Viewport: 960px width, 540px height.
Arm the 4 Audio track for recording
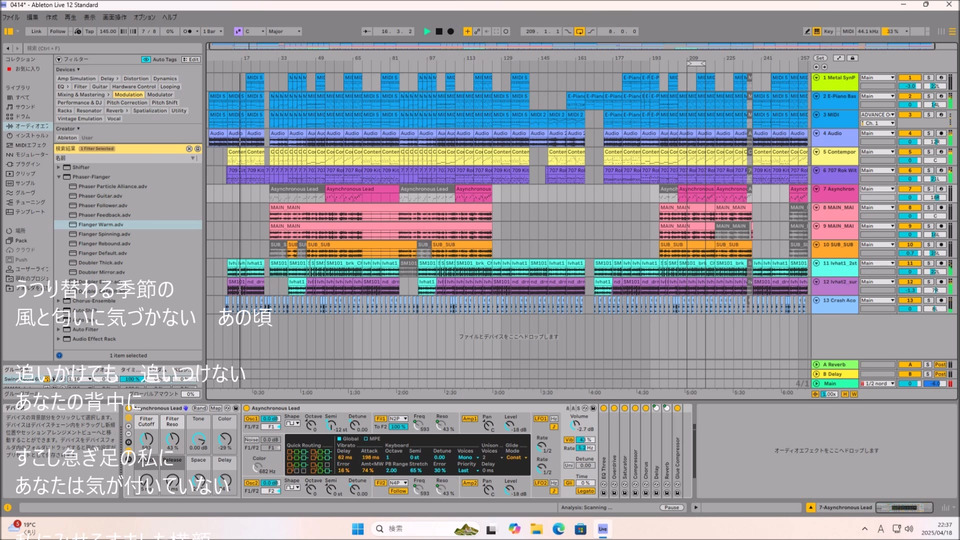[941, 133]
